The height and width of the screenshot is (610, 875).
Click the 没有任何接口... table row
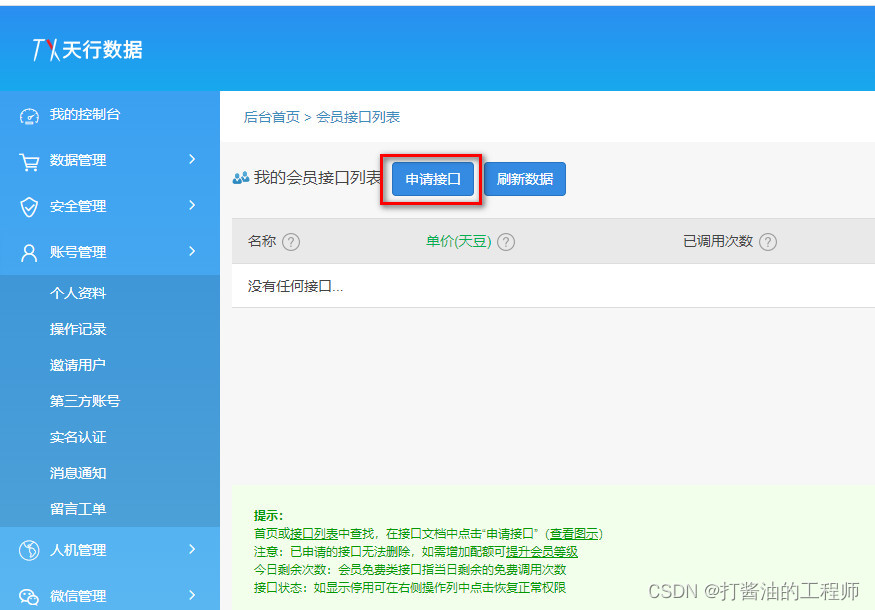point(553,286)
